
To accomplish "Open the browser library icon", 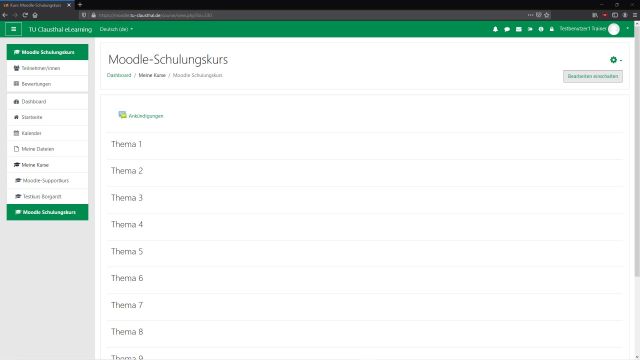I will tap(595, 15).
